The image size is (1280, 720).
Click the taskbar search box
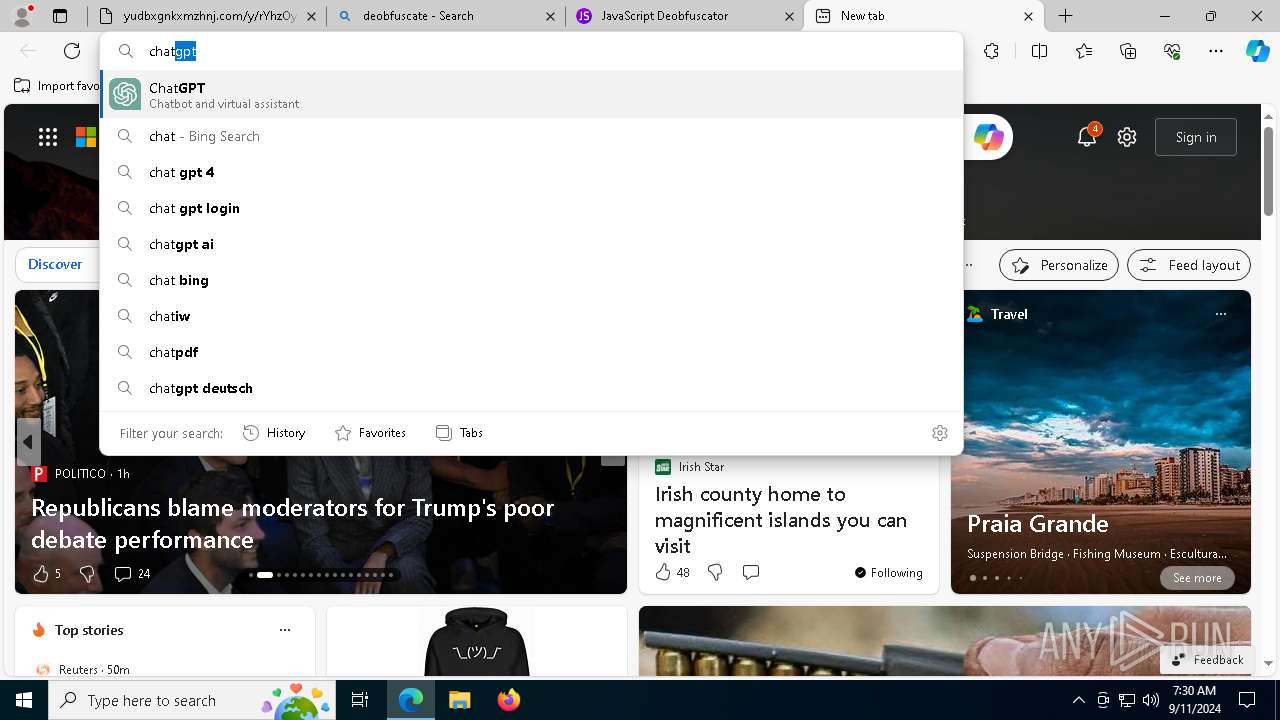[x=192, y=700]
